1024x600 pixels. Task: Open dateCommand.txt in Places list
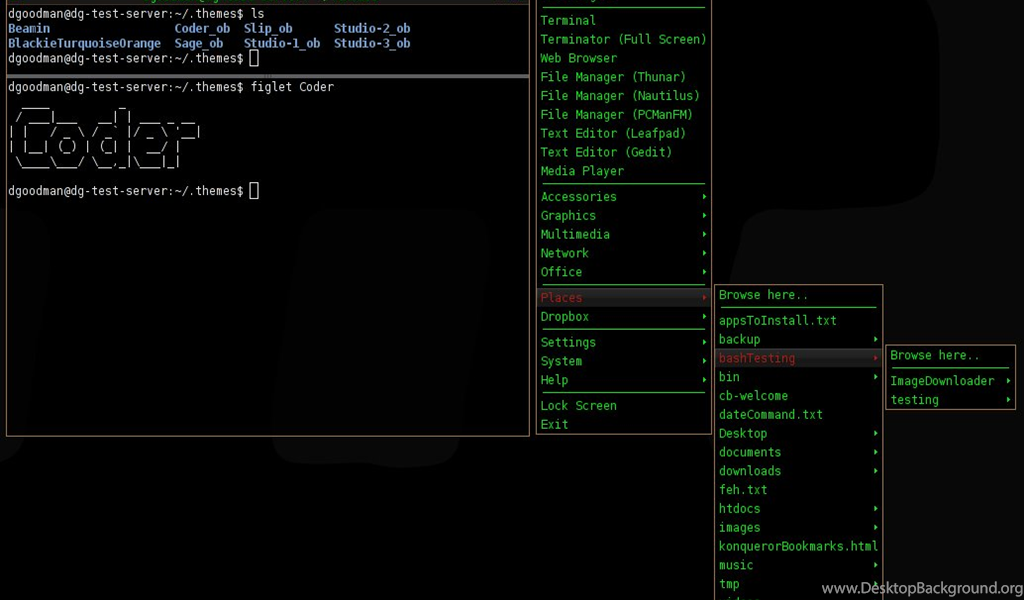[x=798, y=415]
